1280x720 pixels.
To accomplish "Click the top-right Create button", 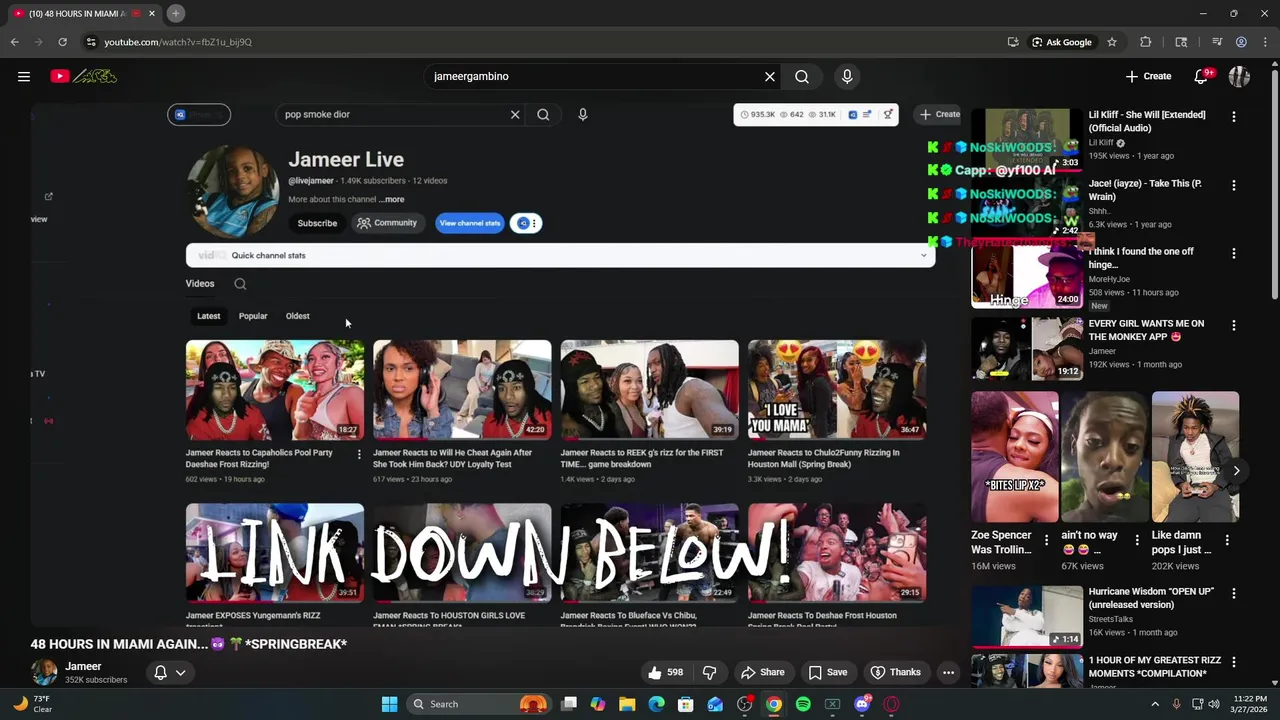I will click(x=1148, y=76).
